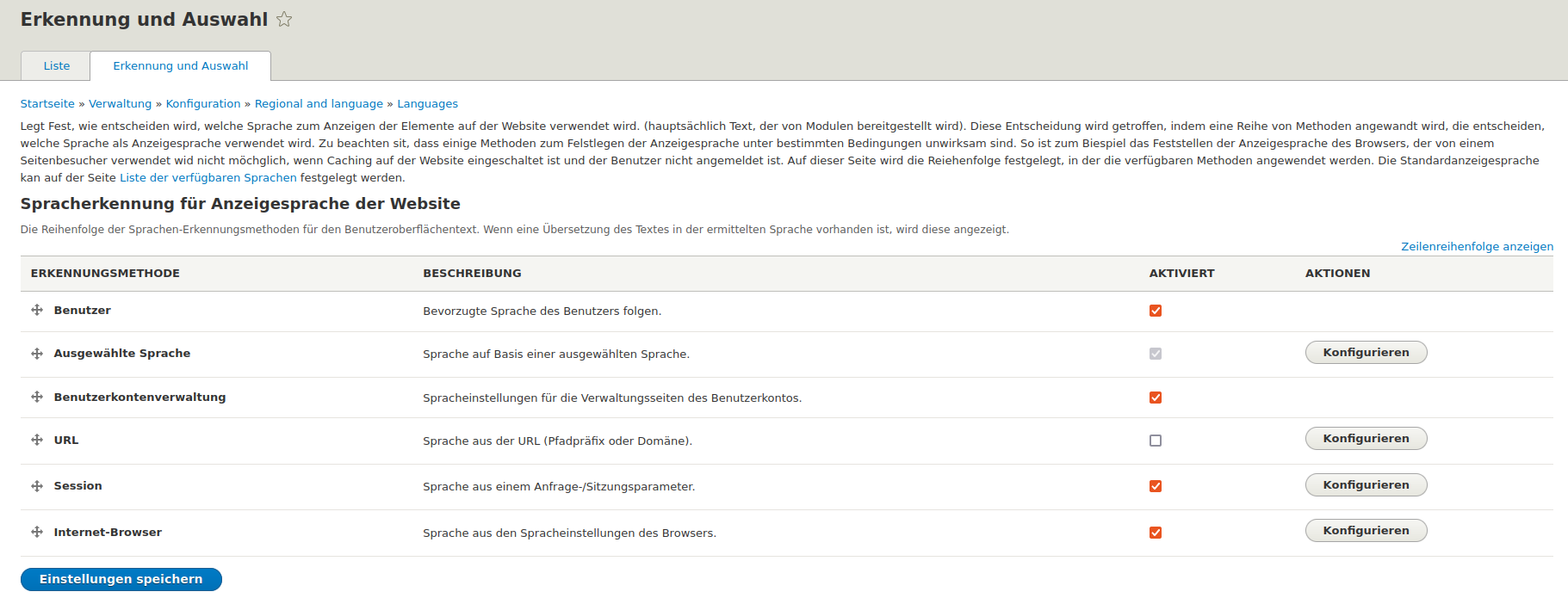This screenshot has height=598, width=1568.
Task: Enable the URL detection method checkbox
Action: (x=1156, y=441)
